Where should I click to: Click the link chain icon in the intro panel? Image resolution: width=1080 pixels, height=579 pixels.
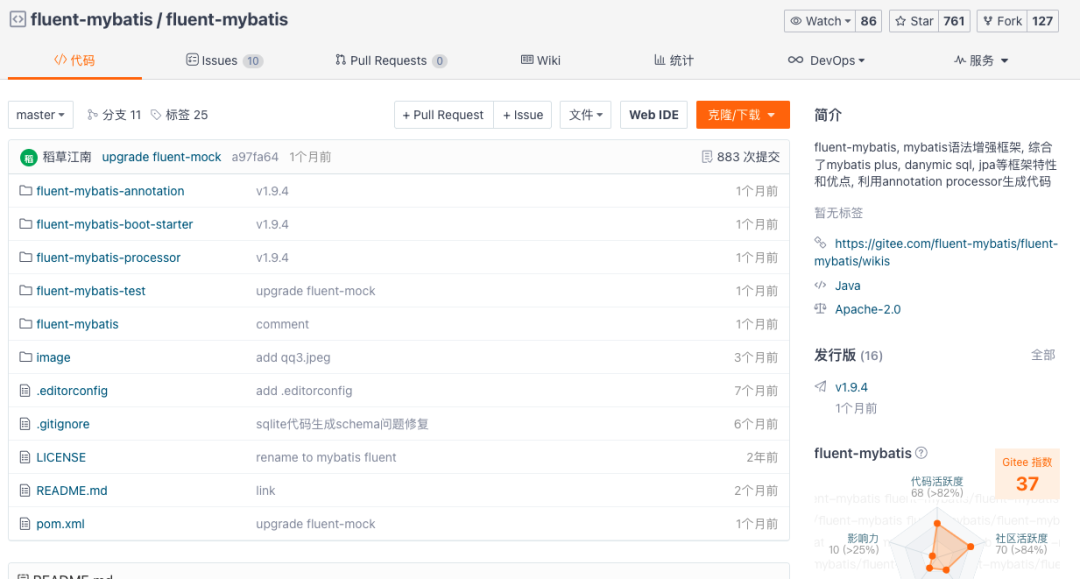pos(820,242)
